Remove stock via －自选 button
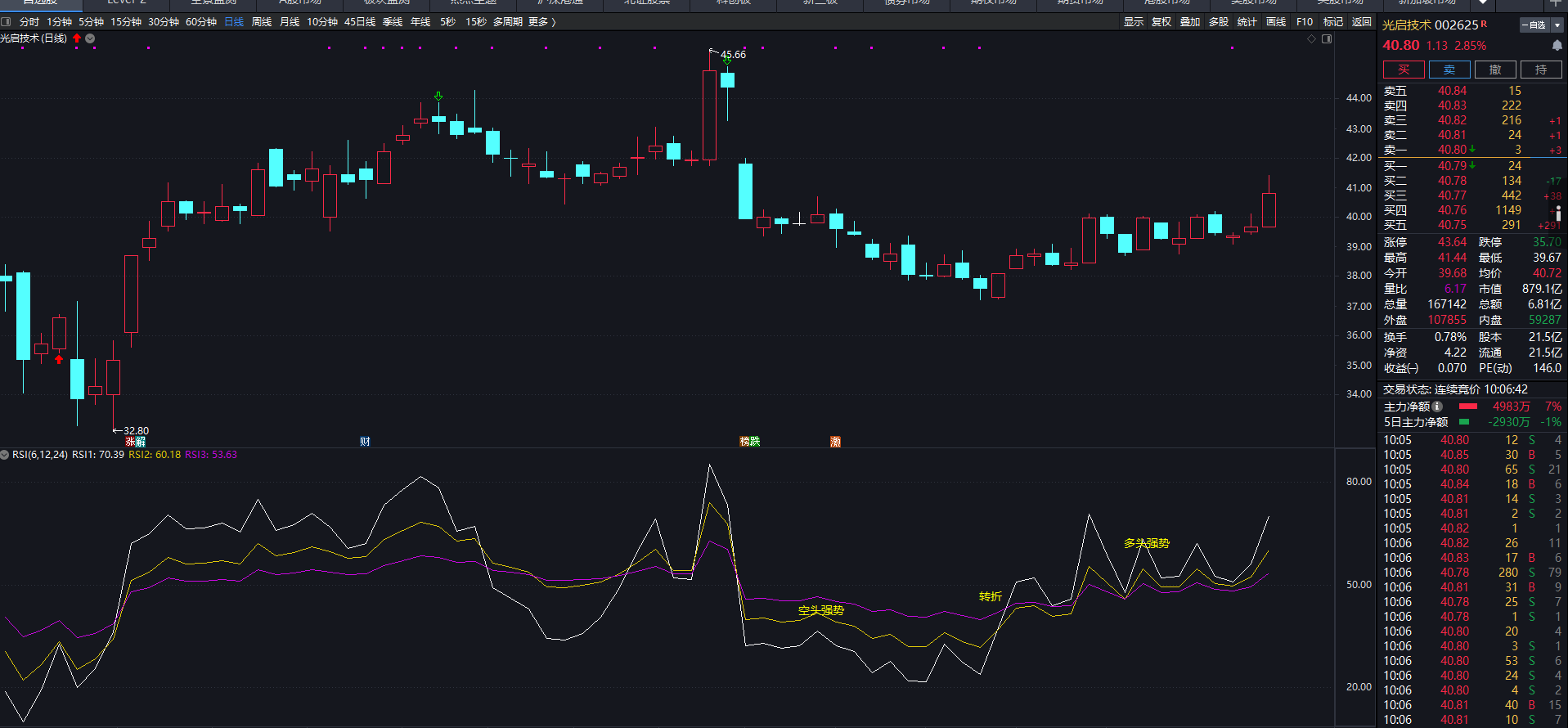This screenshot has height=728, width=1568. point(1534,25)
